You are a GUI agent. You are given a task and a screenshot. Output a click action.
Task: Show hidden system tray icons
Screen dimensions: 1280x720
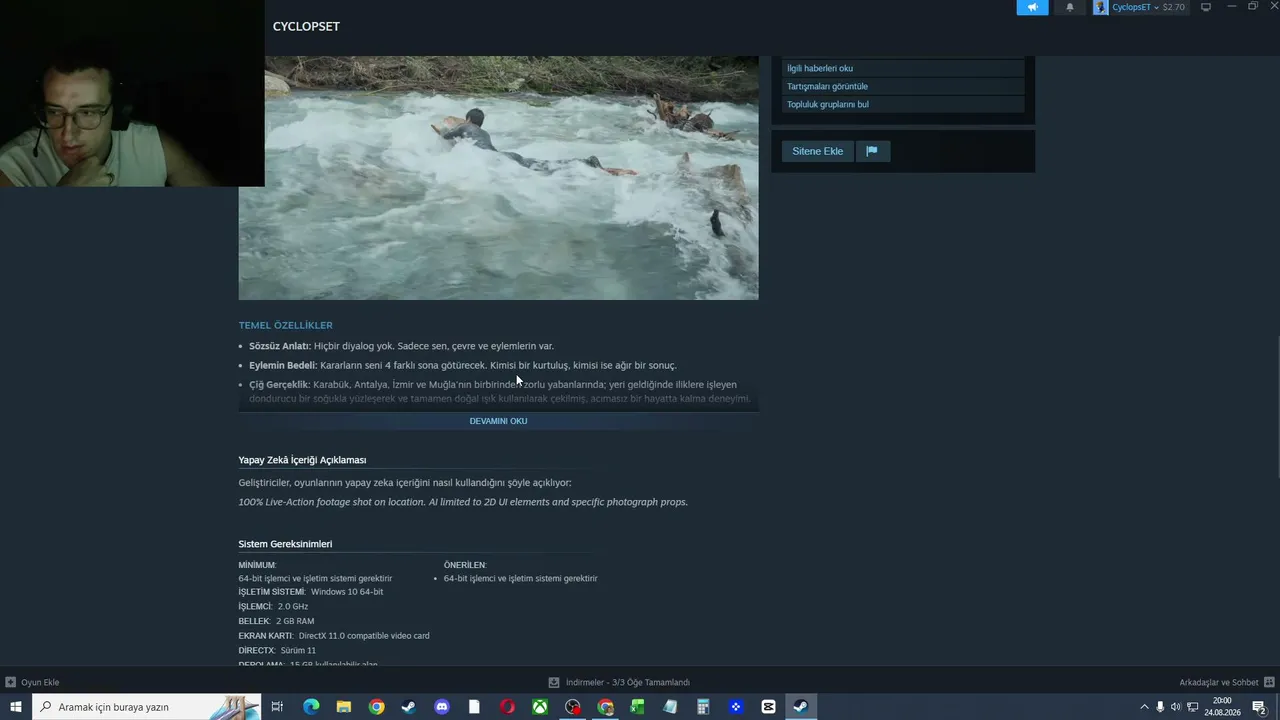point(1143,707)
